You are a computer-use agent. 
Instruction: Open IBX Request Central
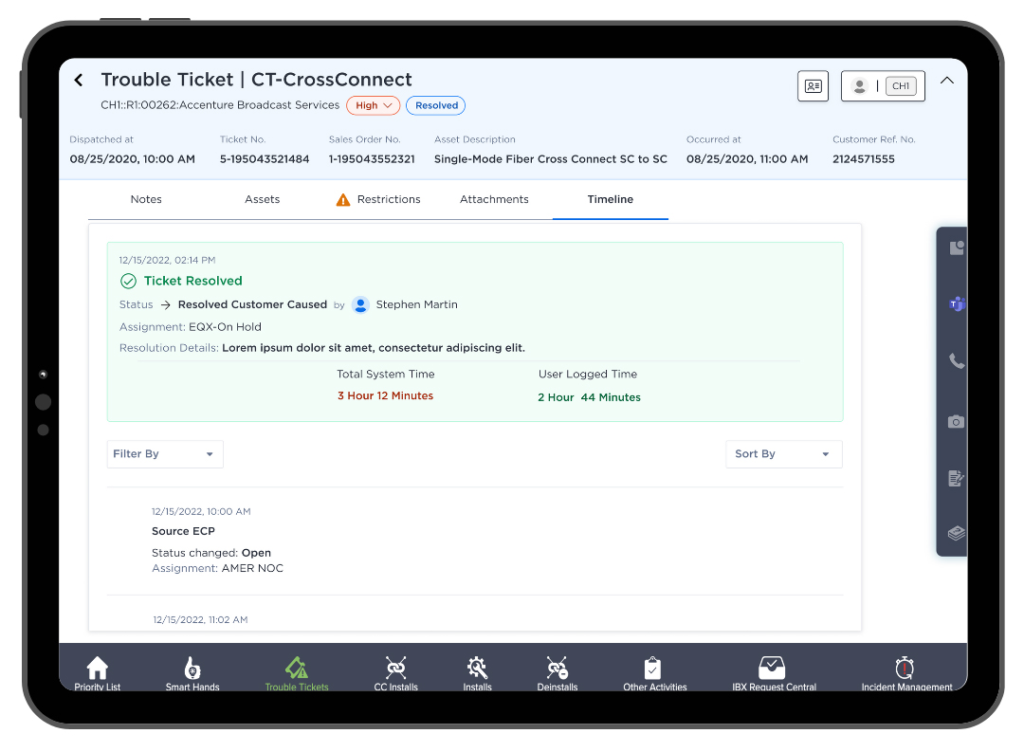[774, 673]
